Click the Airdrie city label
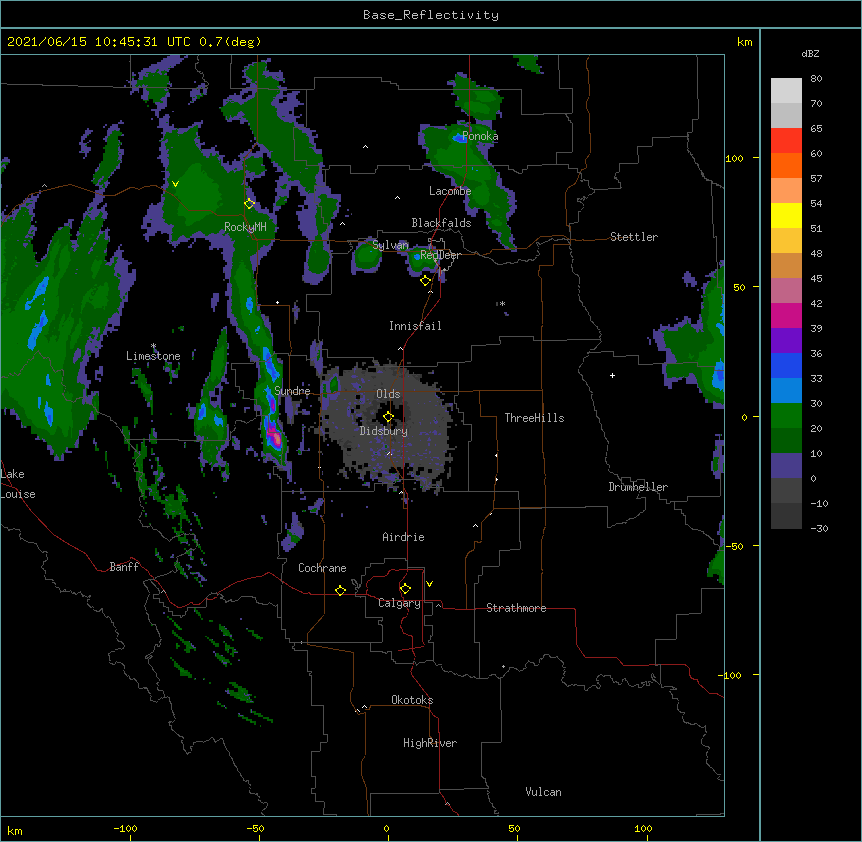862x842 pixels. pyautogui.click(x=404, y=537)
